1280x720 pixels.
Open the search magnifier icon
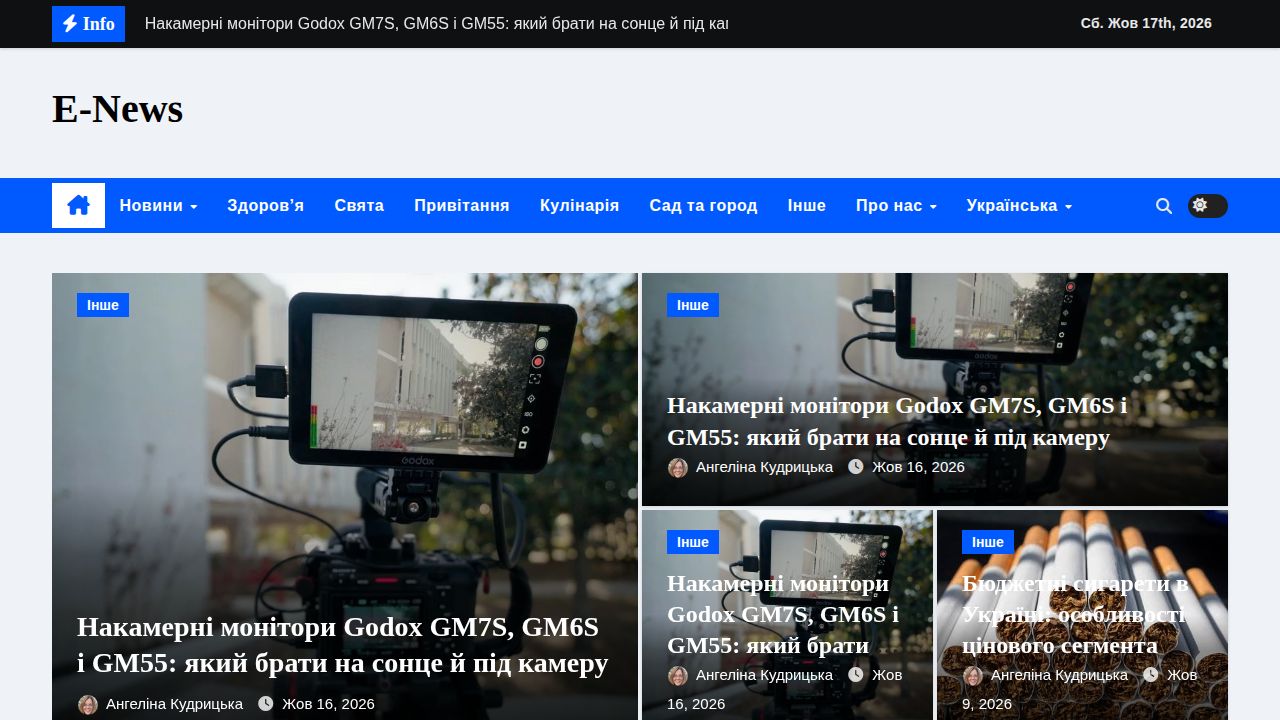(1164, 206)
